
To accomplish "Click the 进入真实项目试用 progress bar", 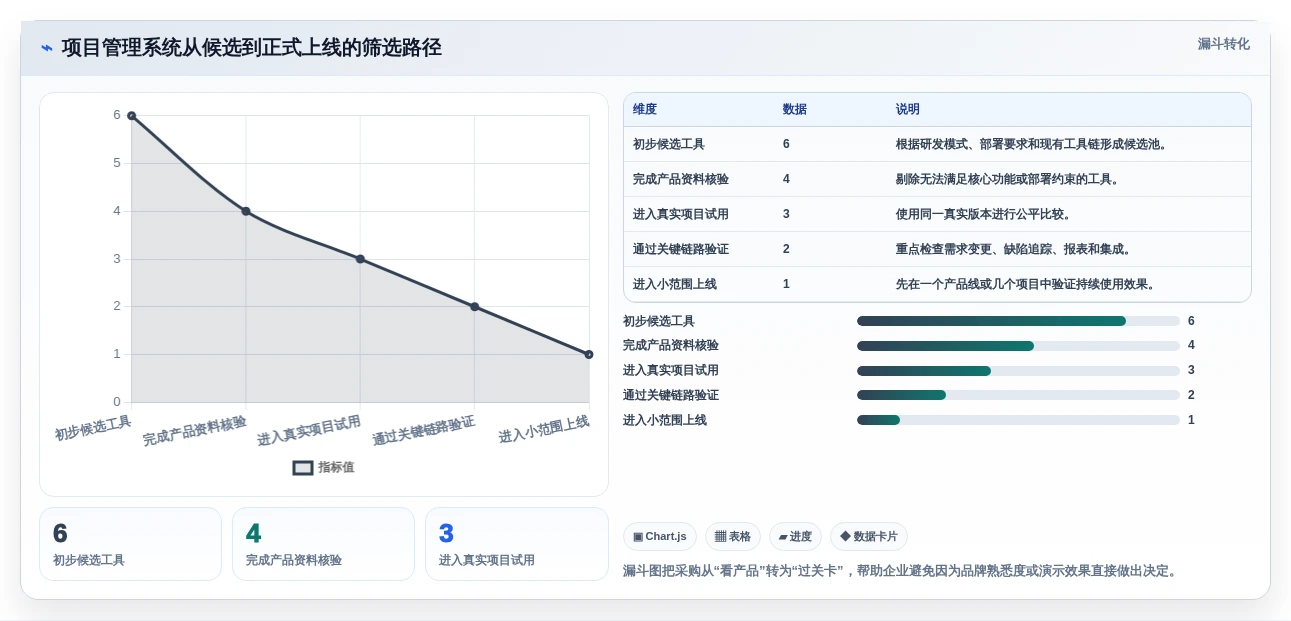I will pyautogui.click(x=1018, y=371).
